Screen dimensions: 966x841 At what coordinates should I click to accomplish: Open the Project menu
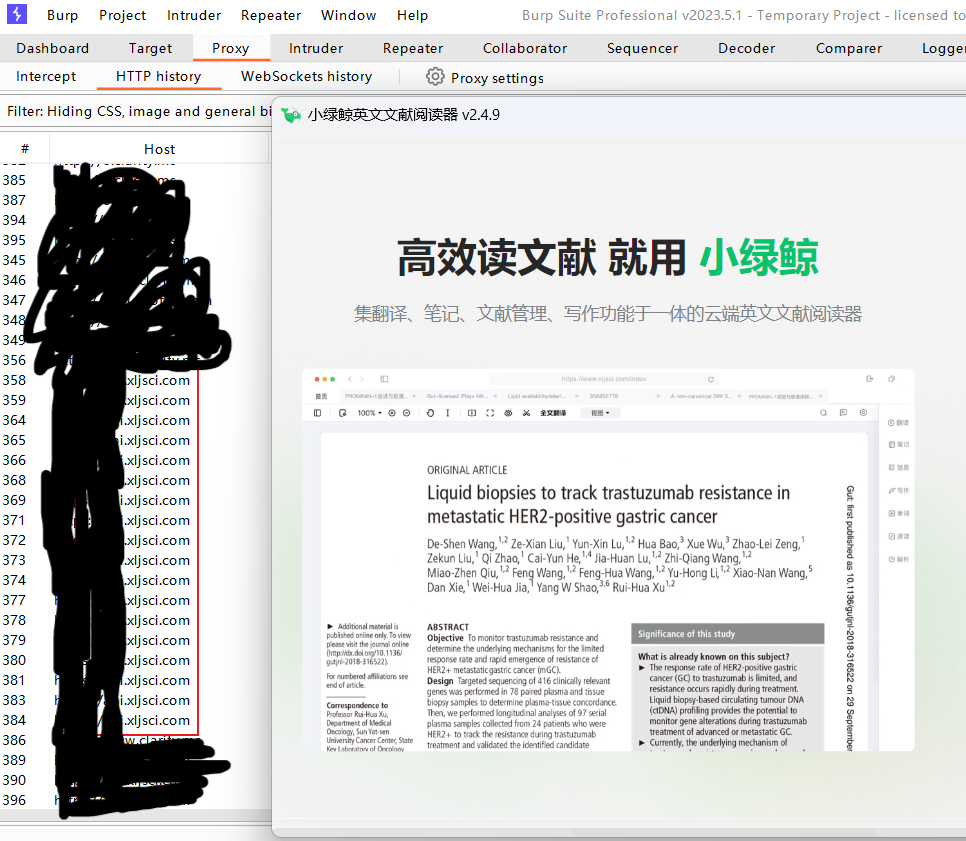pyautogui.click(x=123, y=15)
